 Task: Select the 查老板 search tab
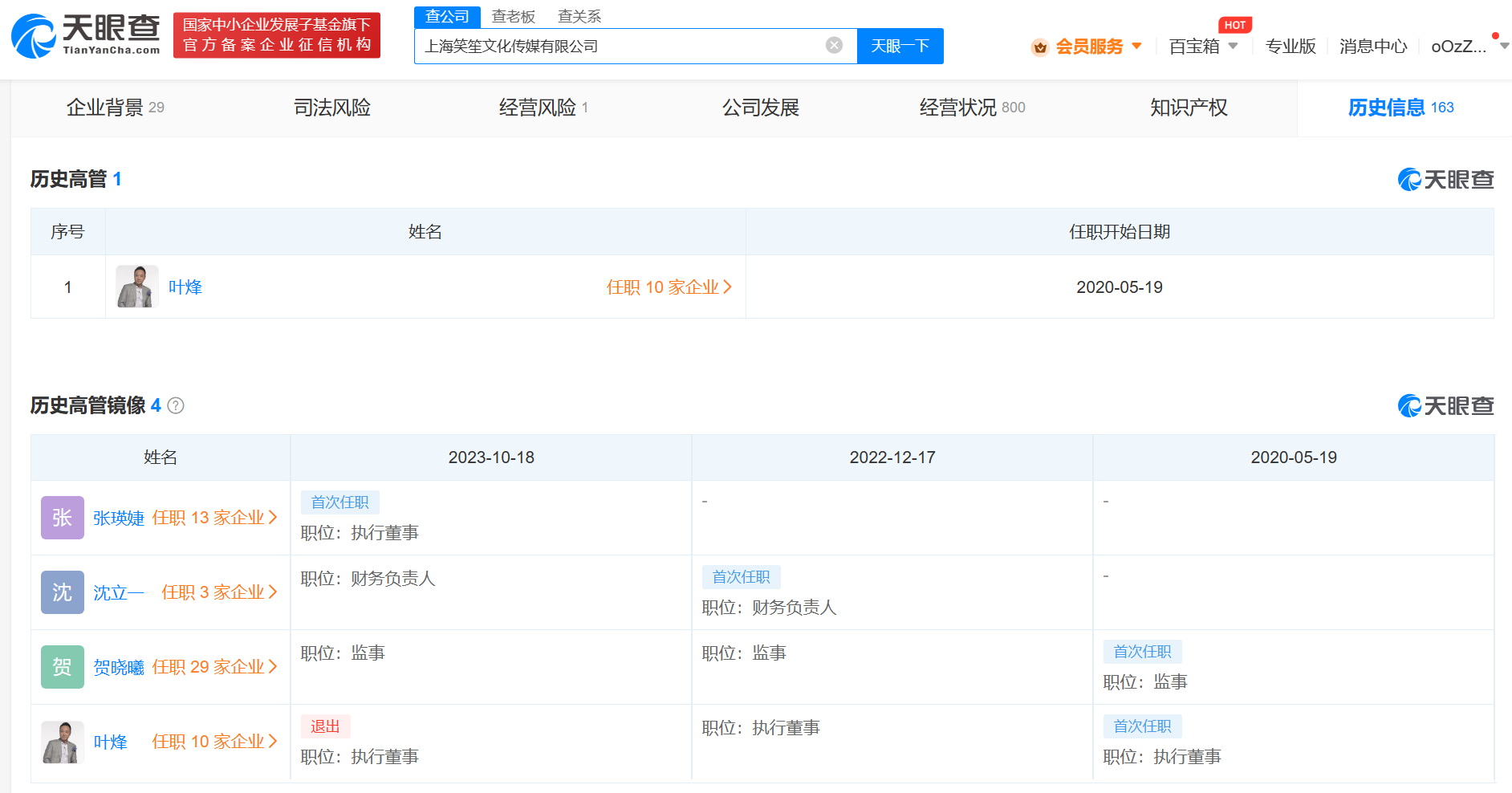click(514, 17)
